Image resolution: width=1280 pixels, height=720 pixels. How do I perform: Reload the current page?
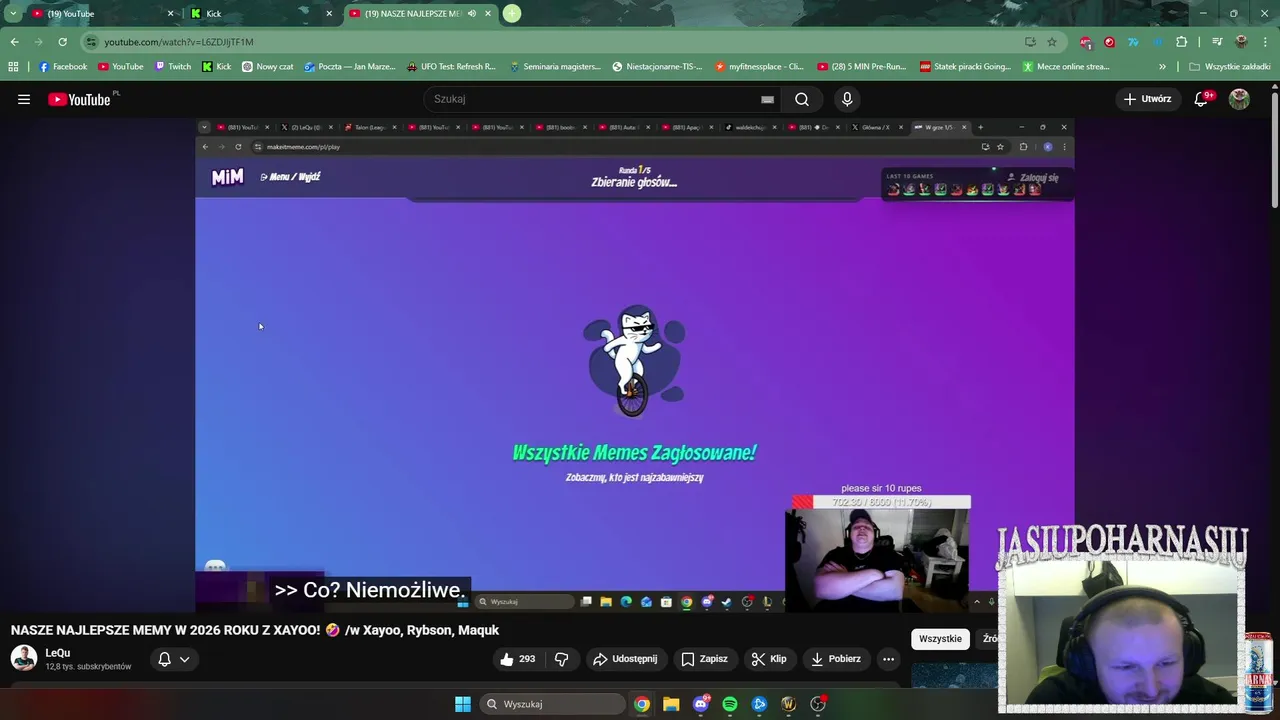[x=62, y=42]
